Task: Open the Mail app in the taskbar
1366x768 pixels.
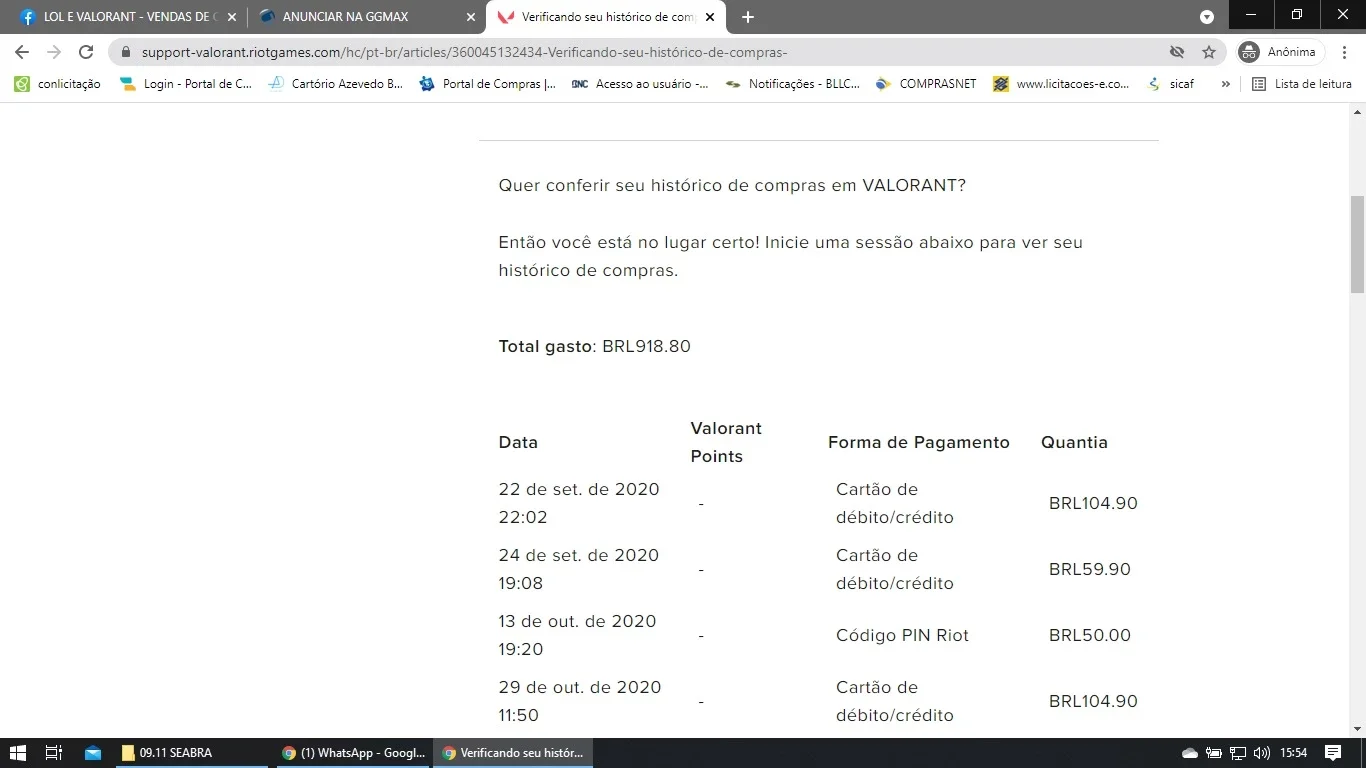Action: [x=93, y=753]
